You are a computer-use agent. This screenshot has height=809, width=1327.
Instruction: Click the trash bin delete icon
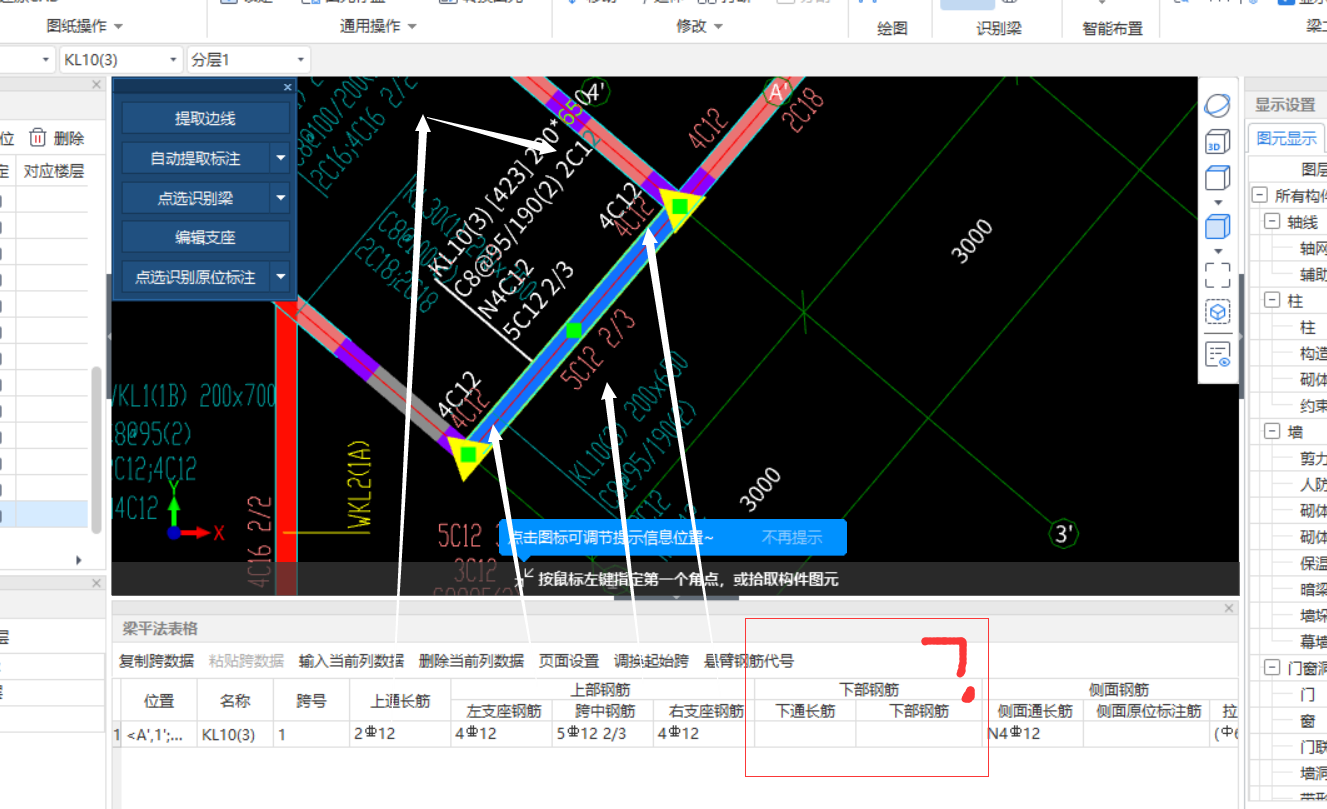(38, 137)
